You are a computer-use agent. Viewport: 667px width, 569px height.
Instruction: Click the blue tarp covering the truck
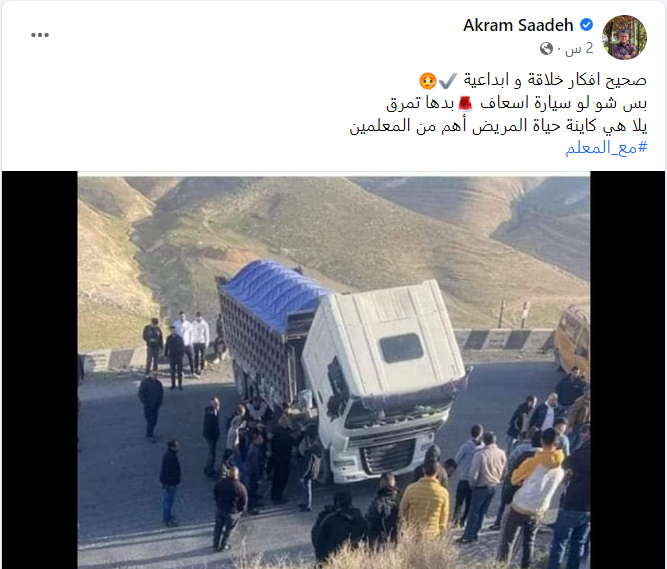pos(274,293)
